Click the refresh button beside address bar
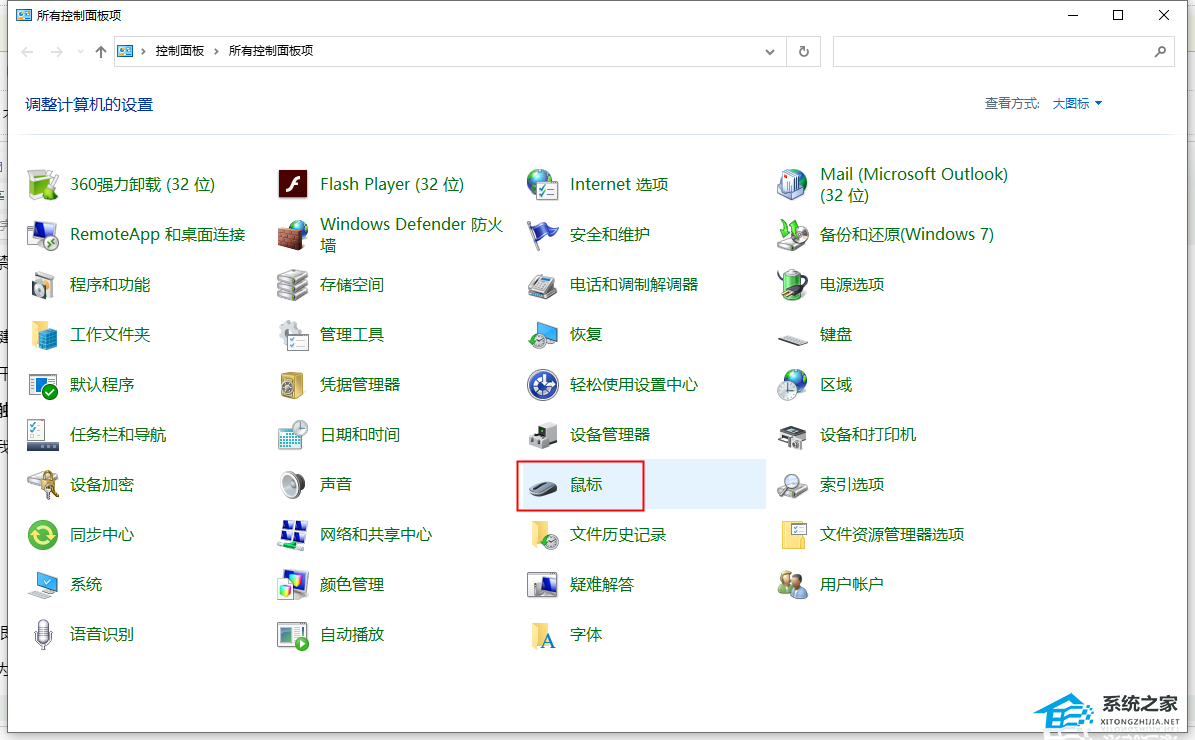 (803, 51)
